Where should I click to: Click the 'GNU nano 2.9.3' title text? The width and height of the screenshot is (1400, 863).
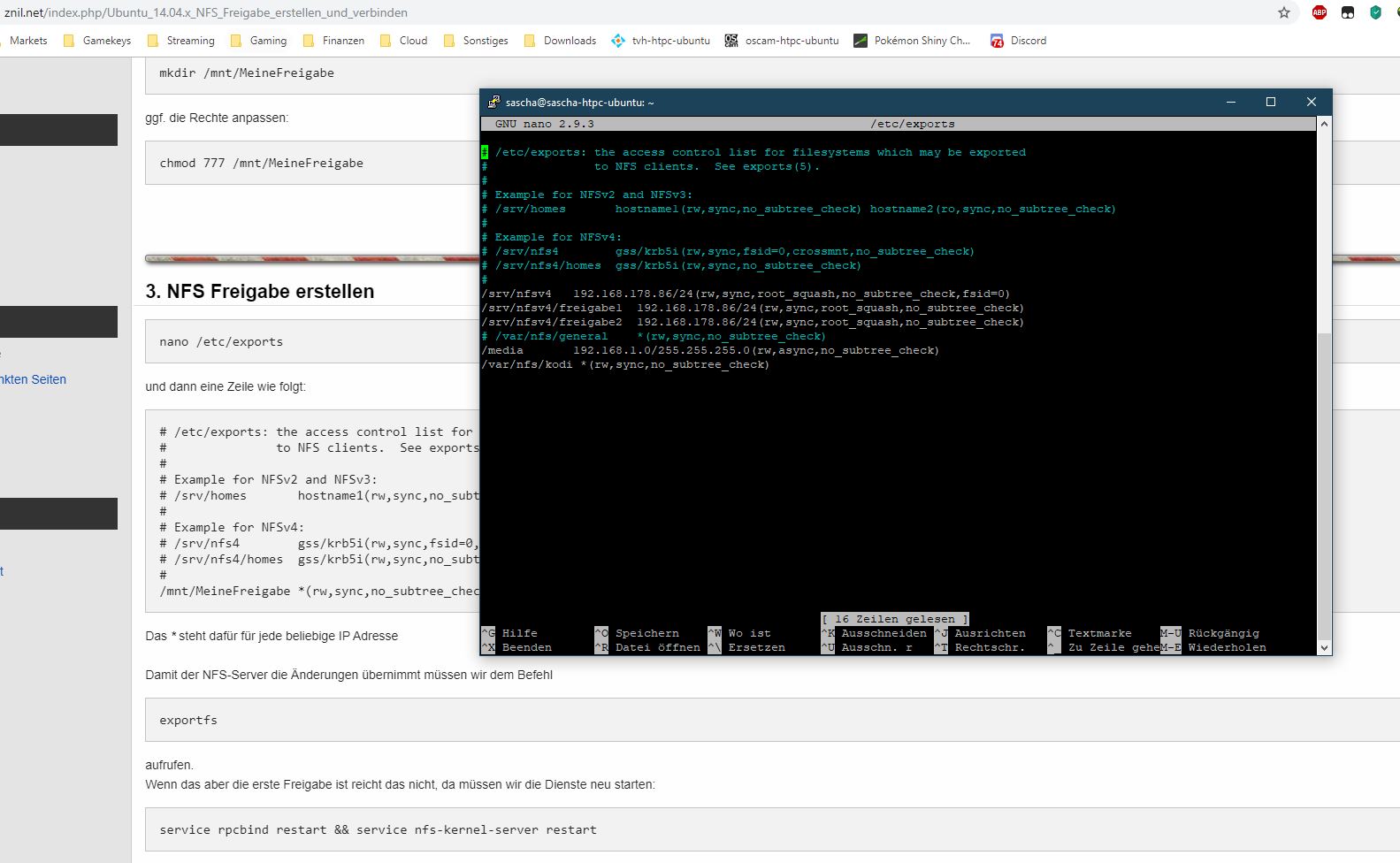pyautogui.click(x=545, y=124)
